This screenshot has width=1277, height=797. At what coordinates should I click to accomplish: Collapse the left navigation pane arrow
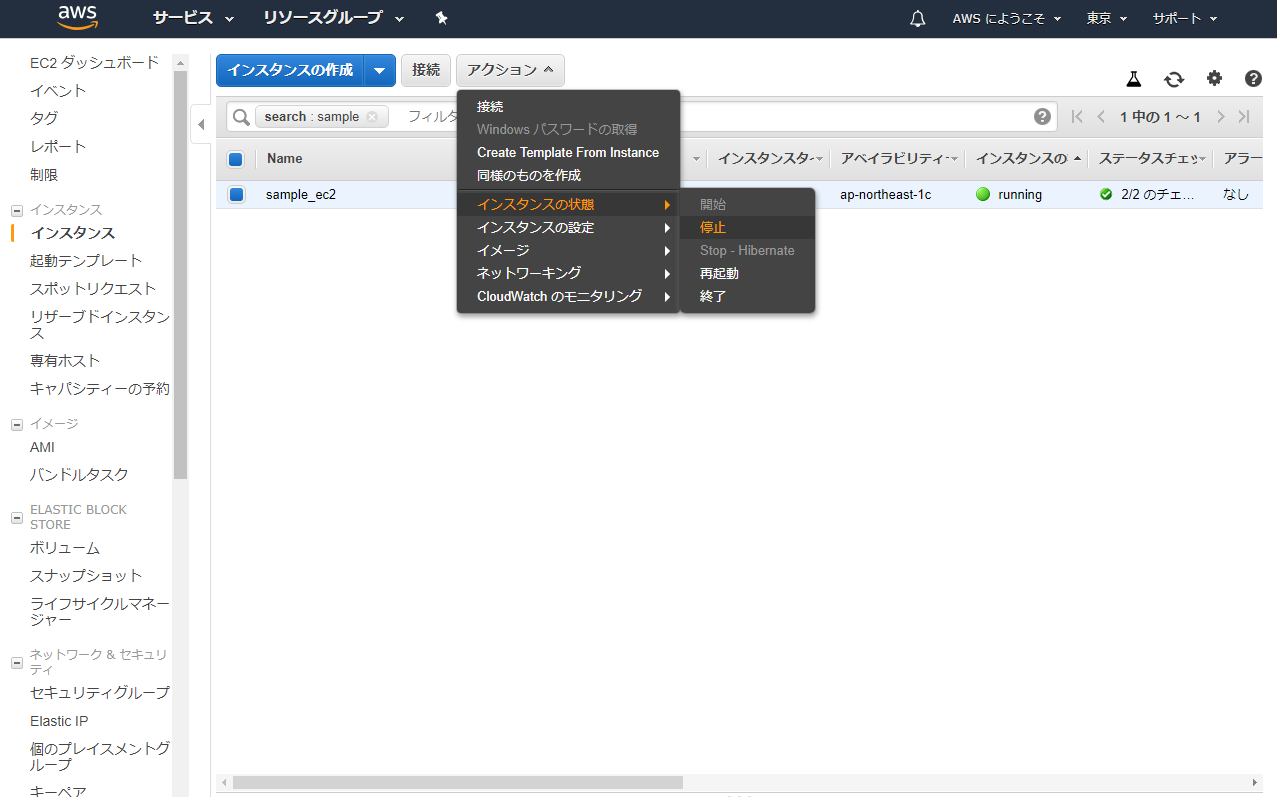coord(200,124)
